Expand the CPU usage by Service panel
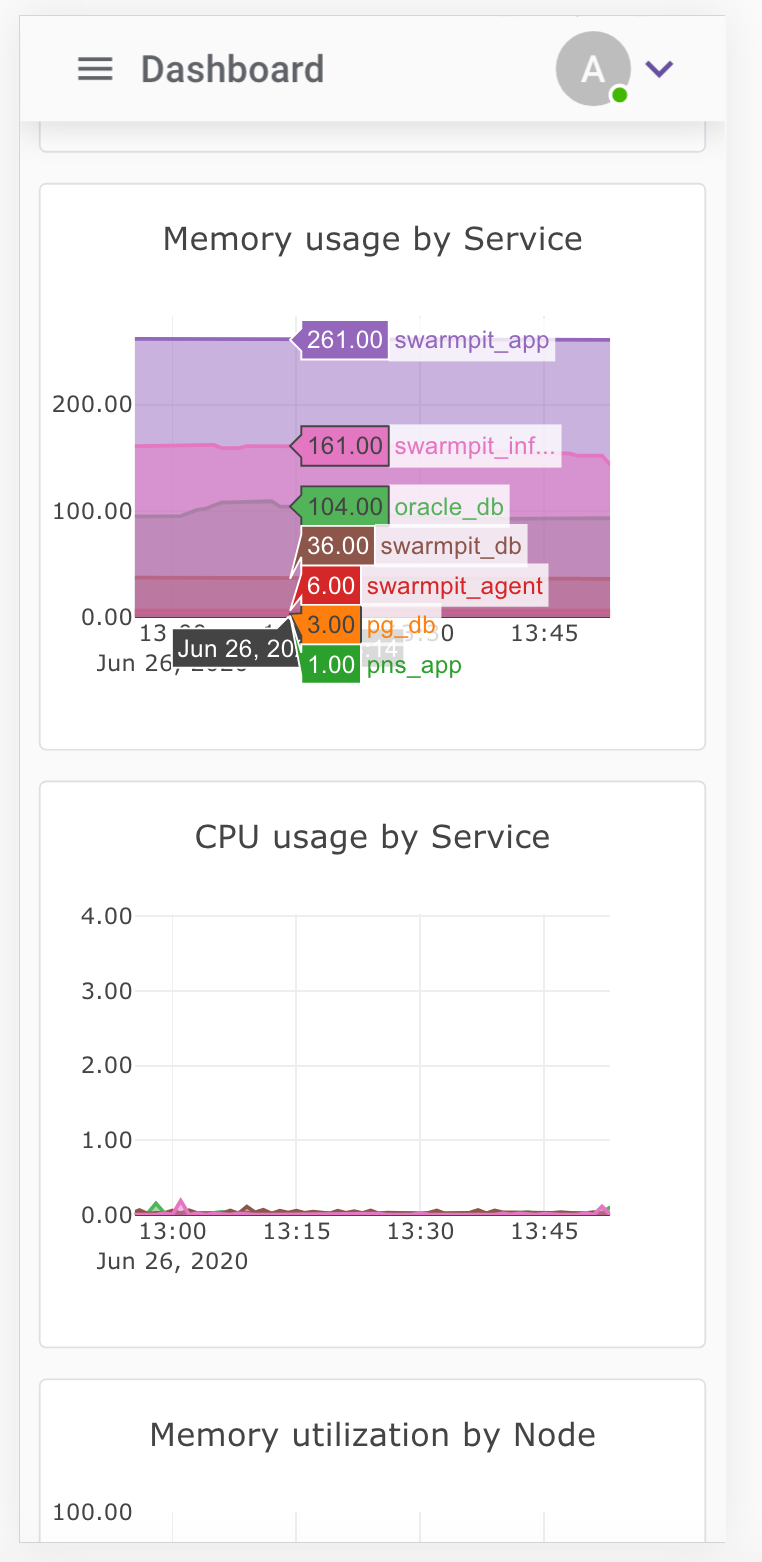 click(x=373, y=837)
